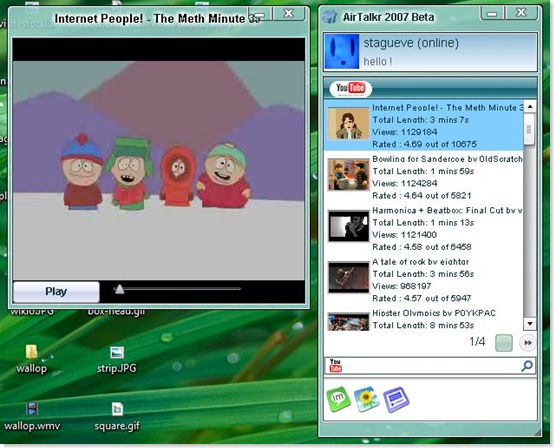Click the South Park video frame
Image resolution: width=554 pixels, height=448 pixels.
(x=159, y=170)
